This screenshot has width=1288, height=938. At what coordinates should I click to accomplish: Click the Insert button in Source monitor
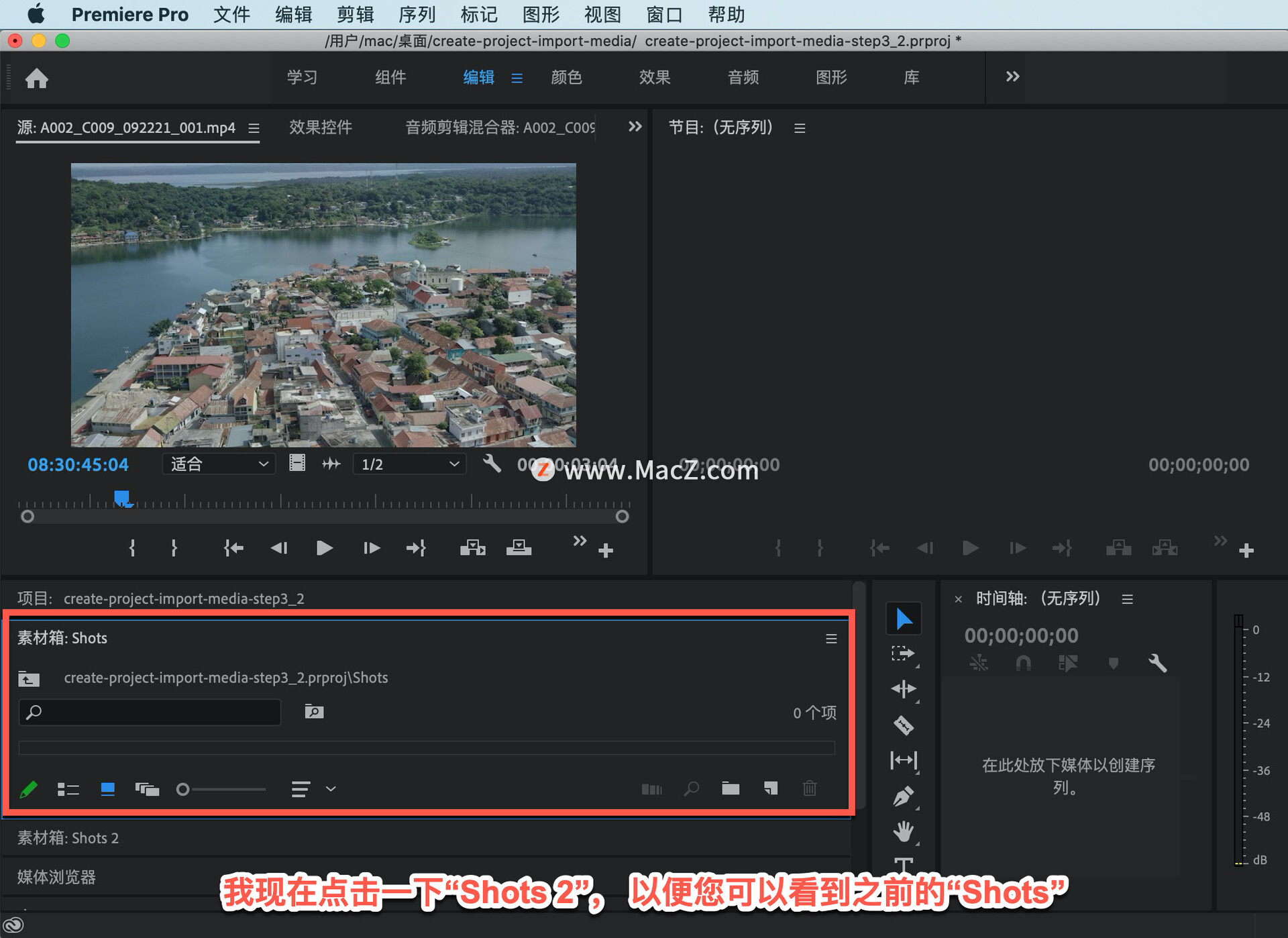point(473,548)
